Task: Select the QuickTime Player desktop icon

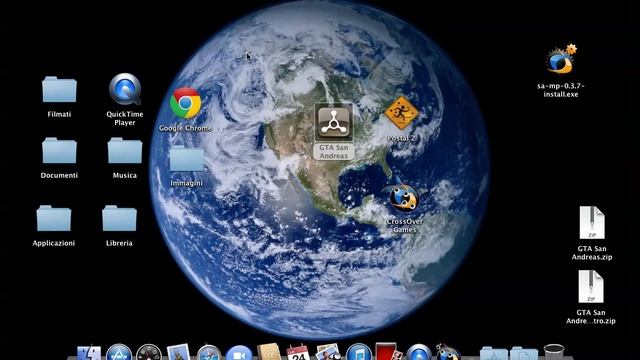Action: (x=125, y=89)
